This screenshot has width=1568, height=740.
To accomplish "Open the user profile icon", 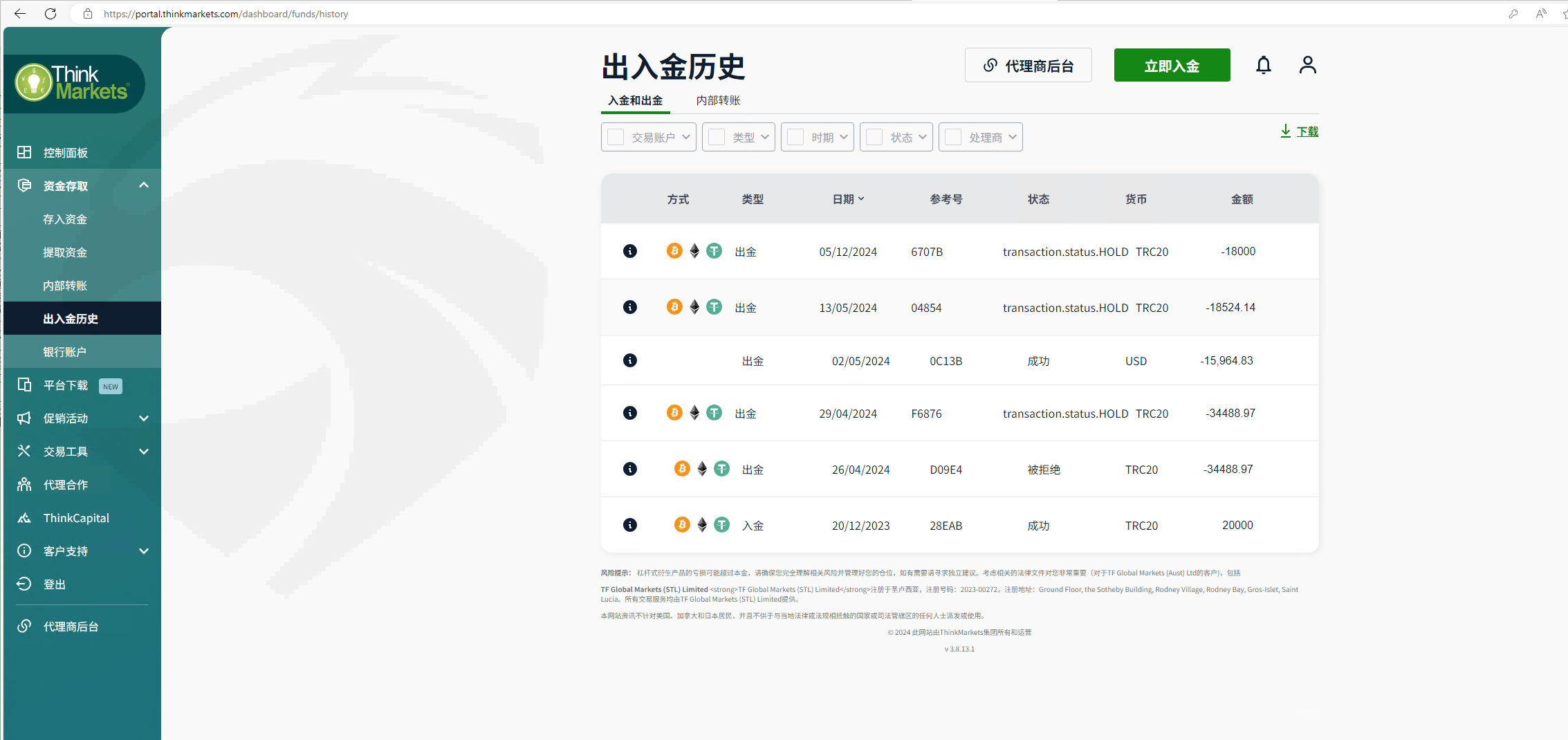I will pyautogui.click(x=1307, y=65).
